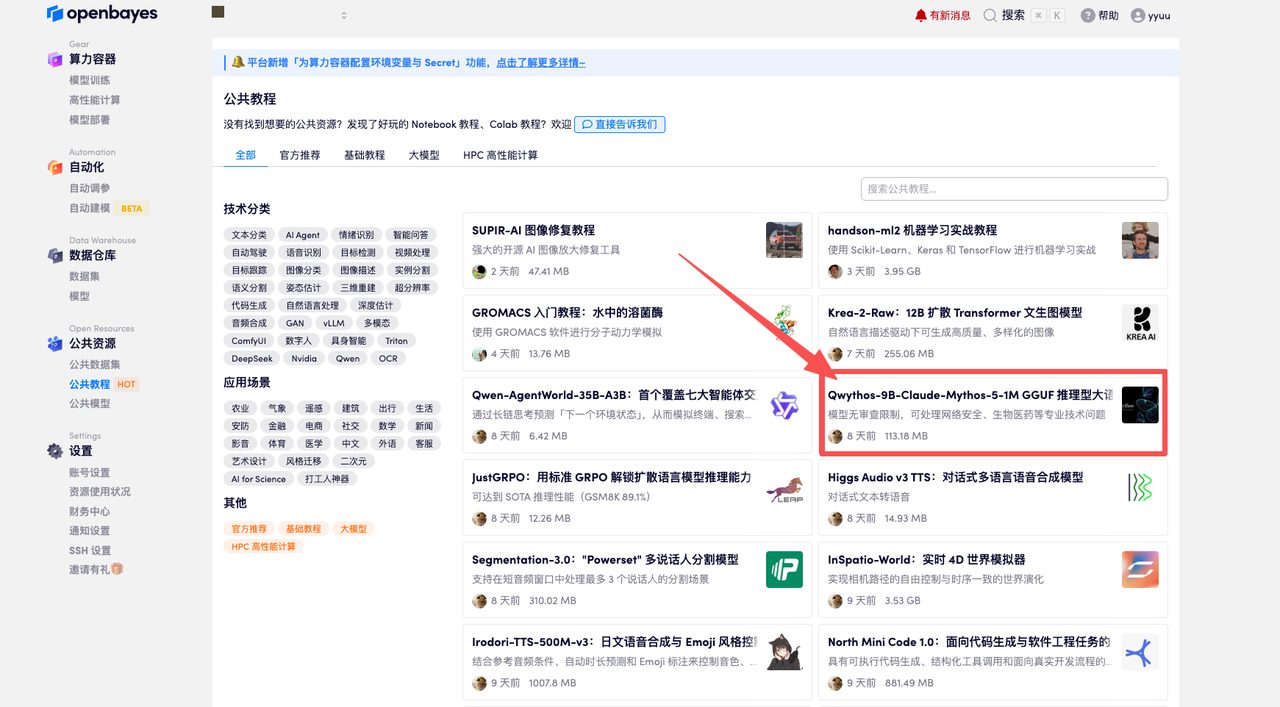1280x707 pixels.
Task: Open 模型训练 in sidebar
Action: [x=90, y=80]
